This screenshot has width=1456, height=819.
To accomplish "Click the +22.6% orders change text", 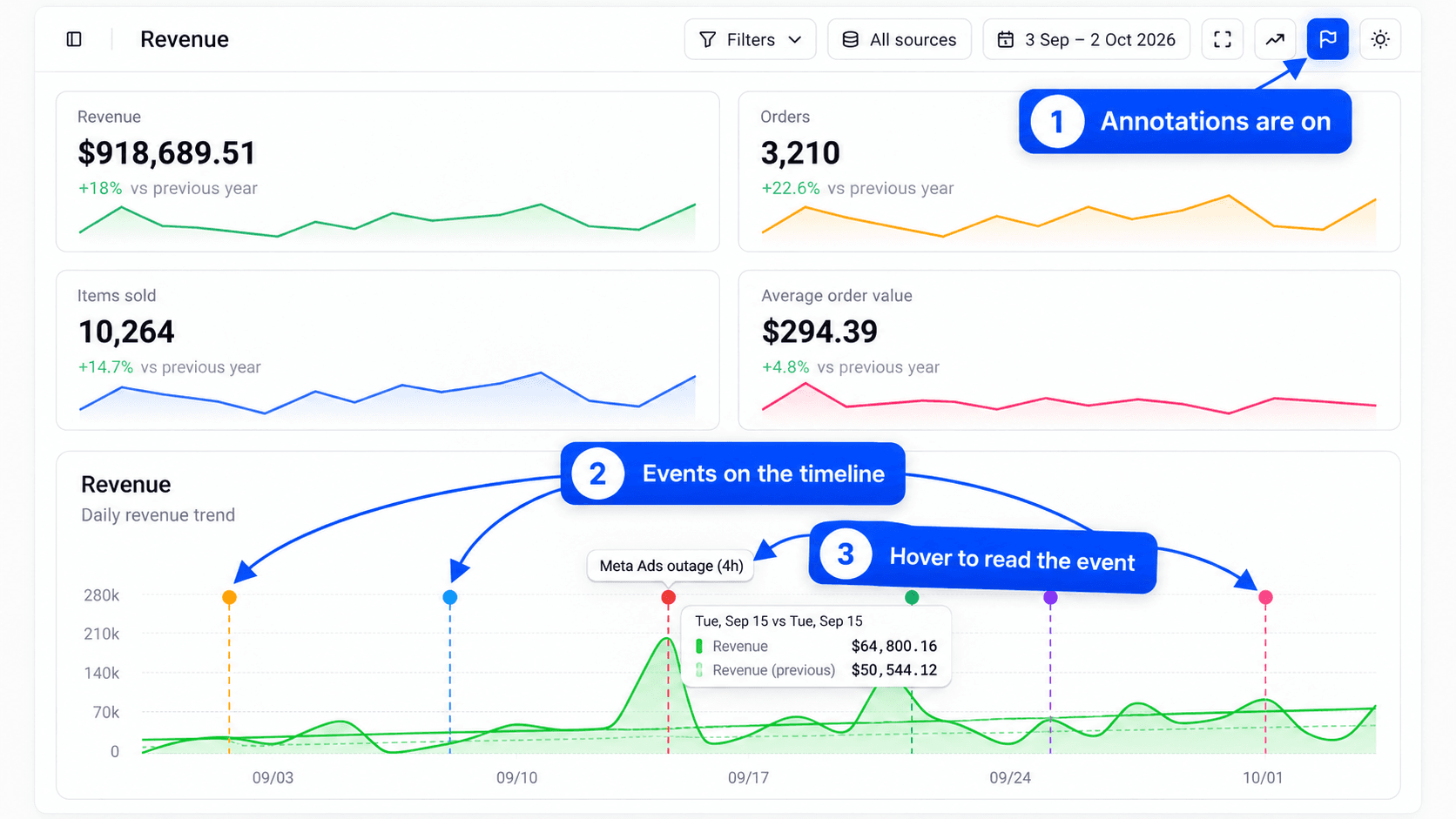I will [790, 188].
